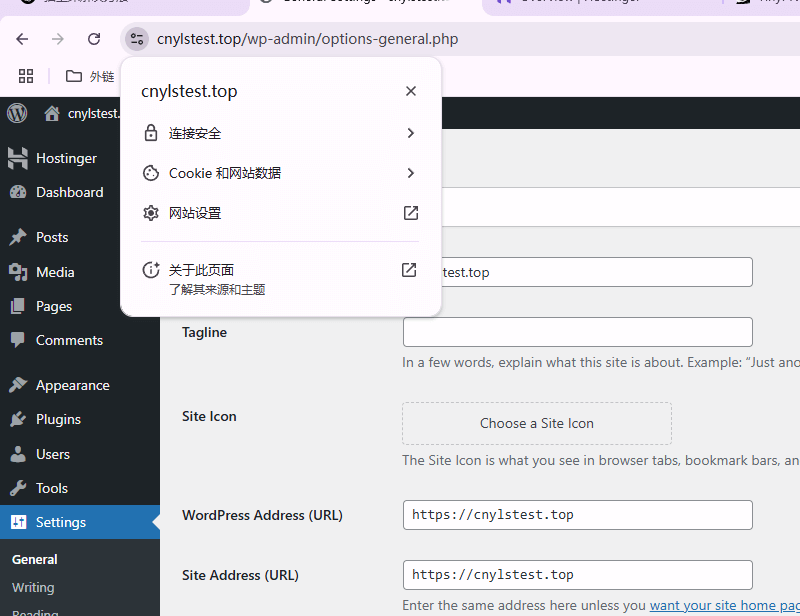Screen dimensions: 800x616
Task: Open the Appearance menu item
Action: pyautogui.click(x=72, y=385)
